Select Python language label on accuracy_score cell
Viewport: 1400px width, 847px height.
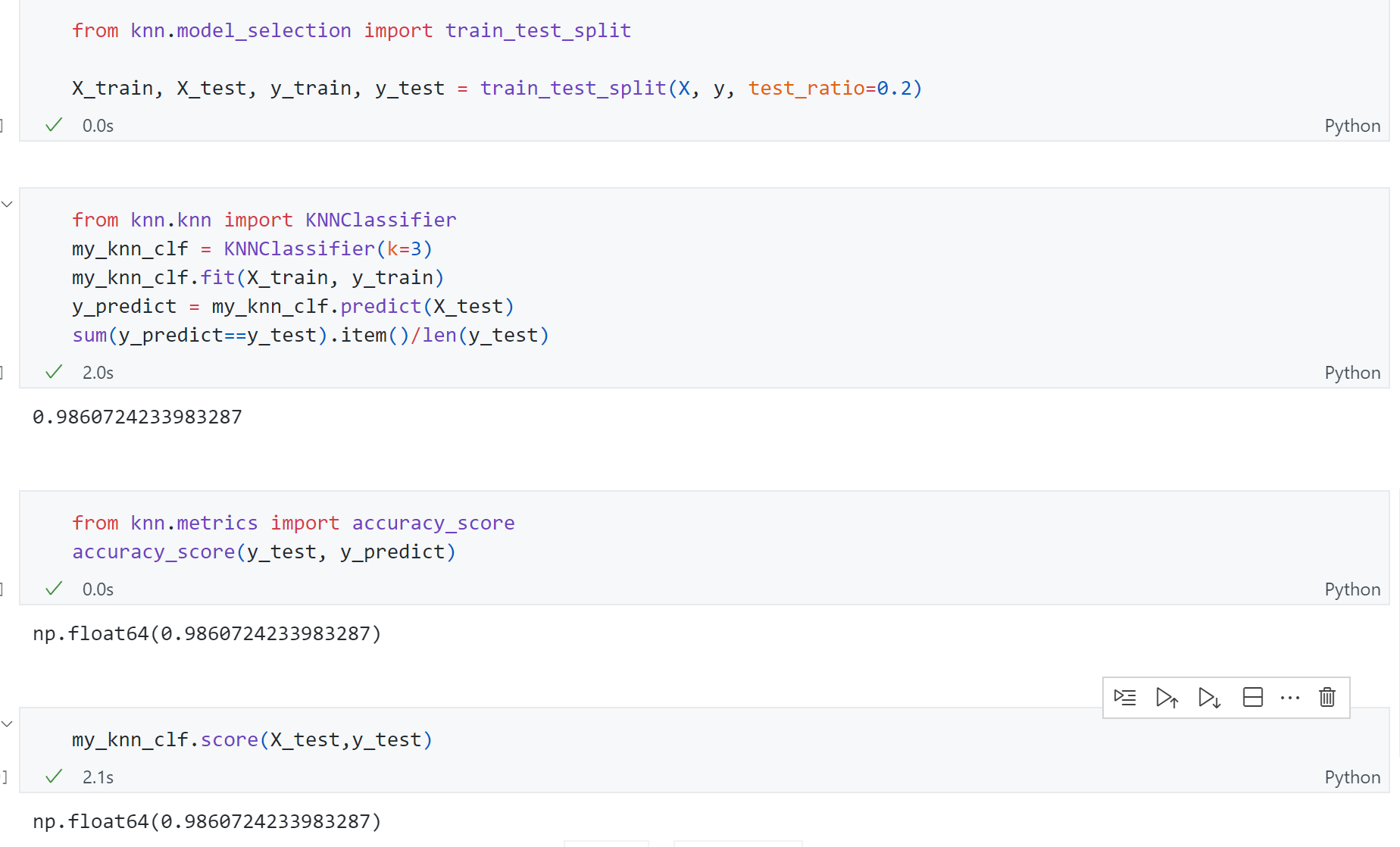[1352, 589]
